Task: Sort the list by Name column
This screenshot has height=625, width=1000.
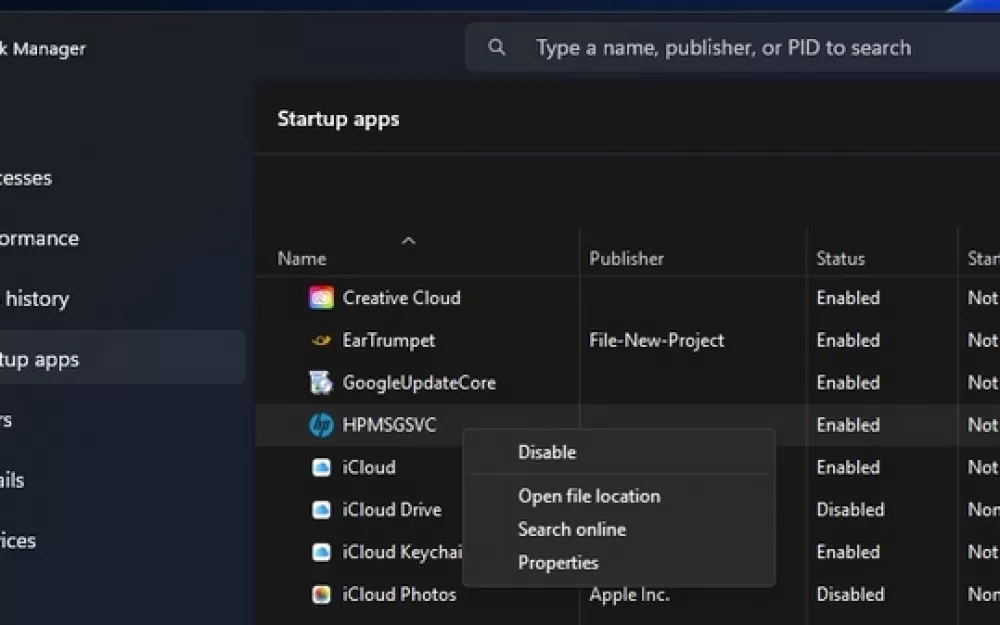Action: click(x=302, y=259)
